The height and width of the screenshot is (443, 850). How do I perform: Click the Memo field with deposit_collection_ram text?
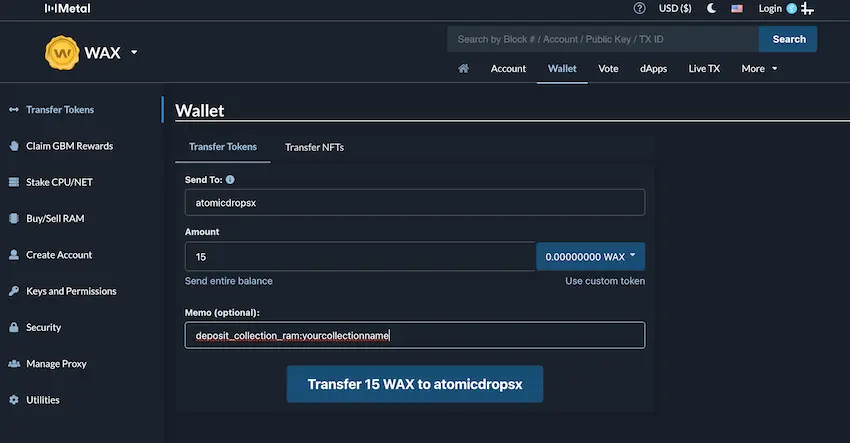click(x=415, y=335)
